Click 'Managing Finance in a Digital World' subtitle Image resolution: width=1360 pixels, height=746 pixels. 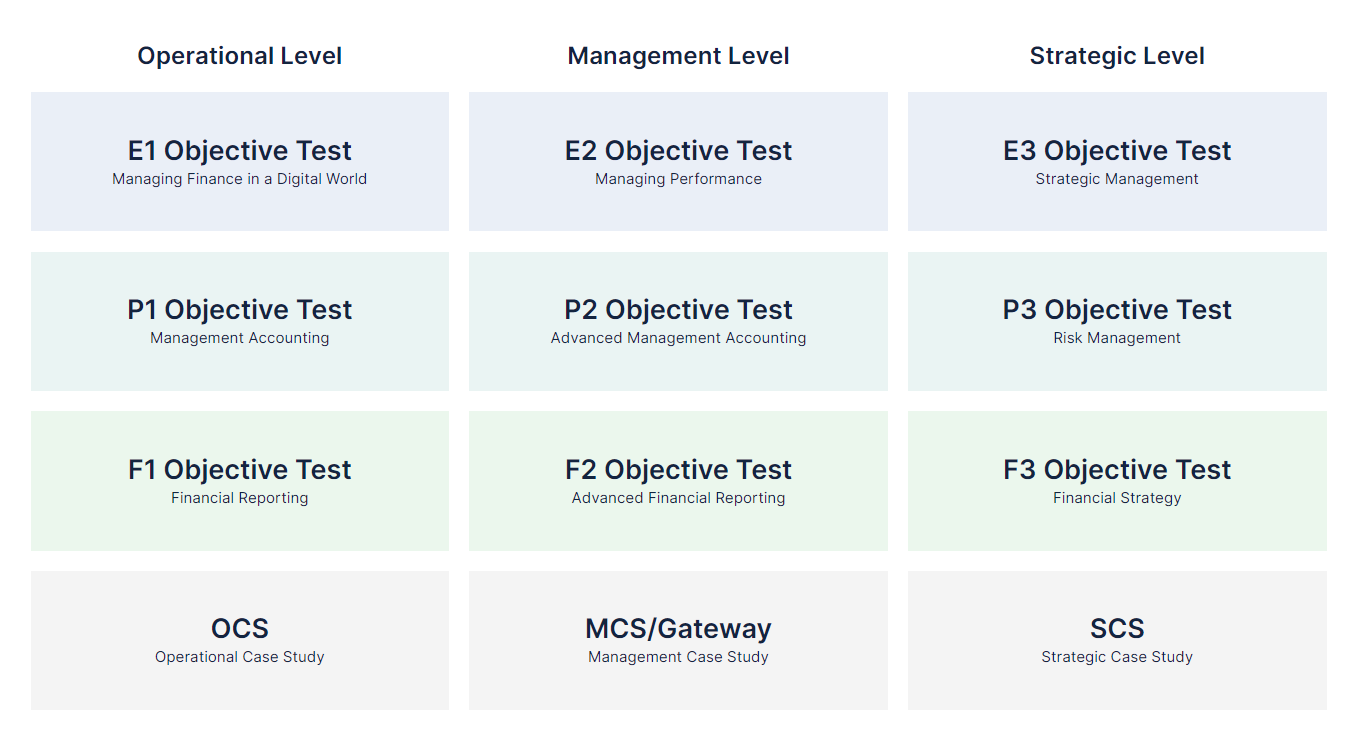[240, 179]
